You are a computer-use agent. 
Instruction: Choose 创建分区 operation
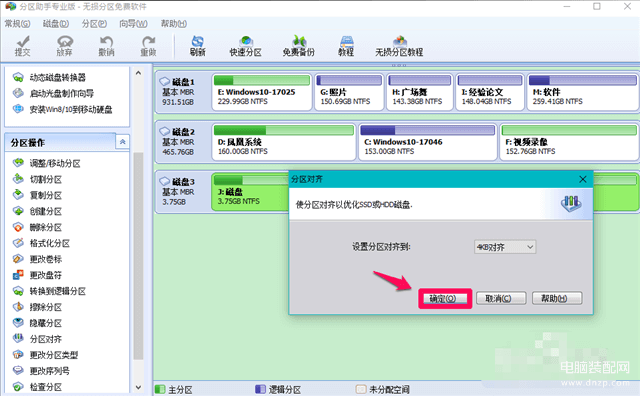tap(37, 211)
